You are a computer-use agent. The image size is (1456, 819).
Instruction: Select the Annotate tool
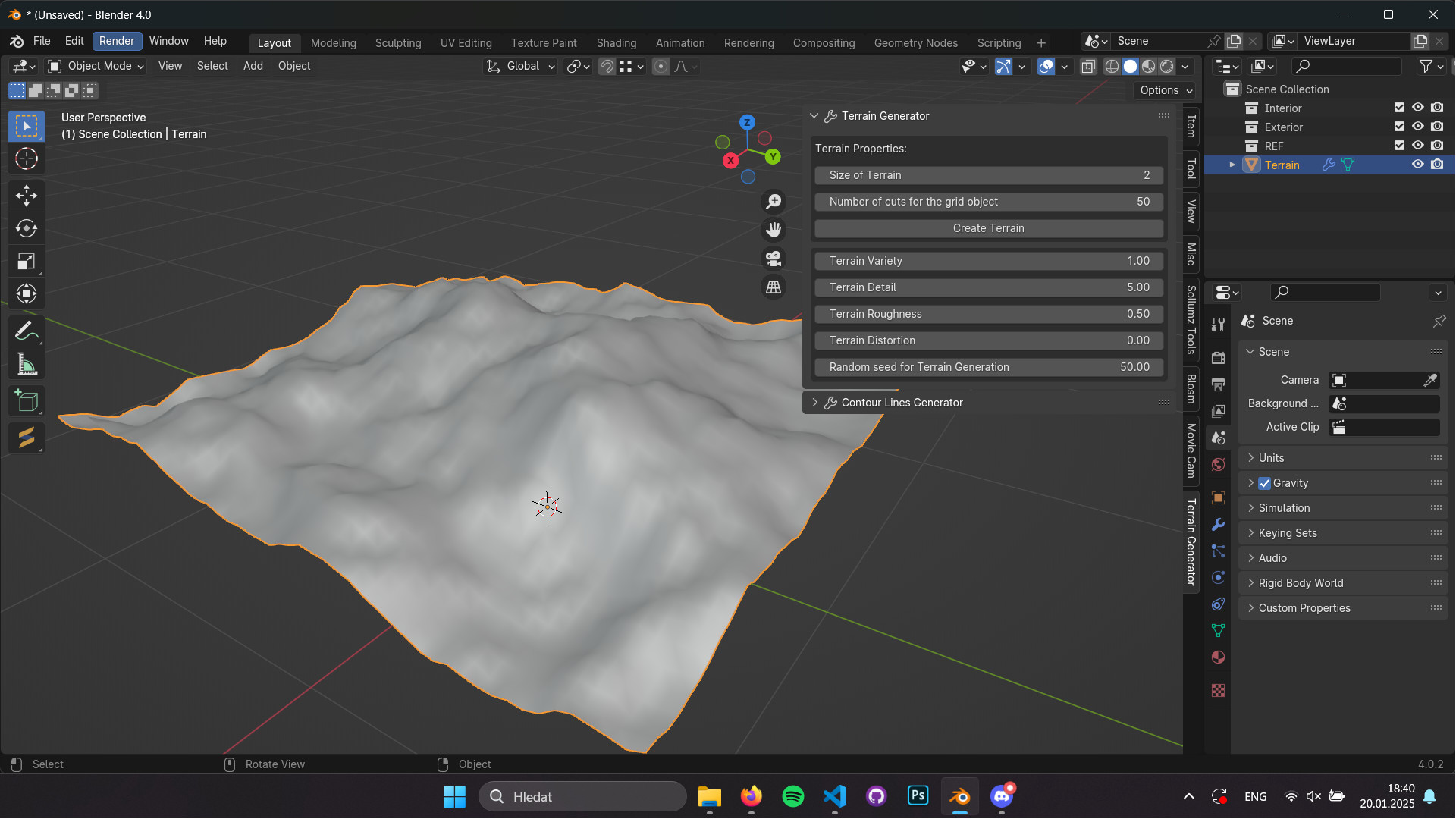(27, 331)
